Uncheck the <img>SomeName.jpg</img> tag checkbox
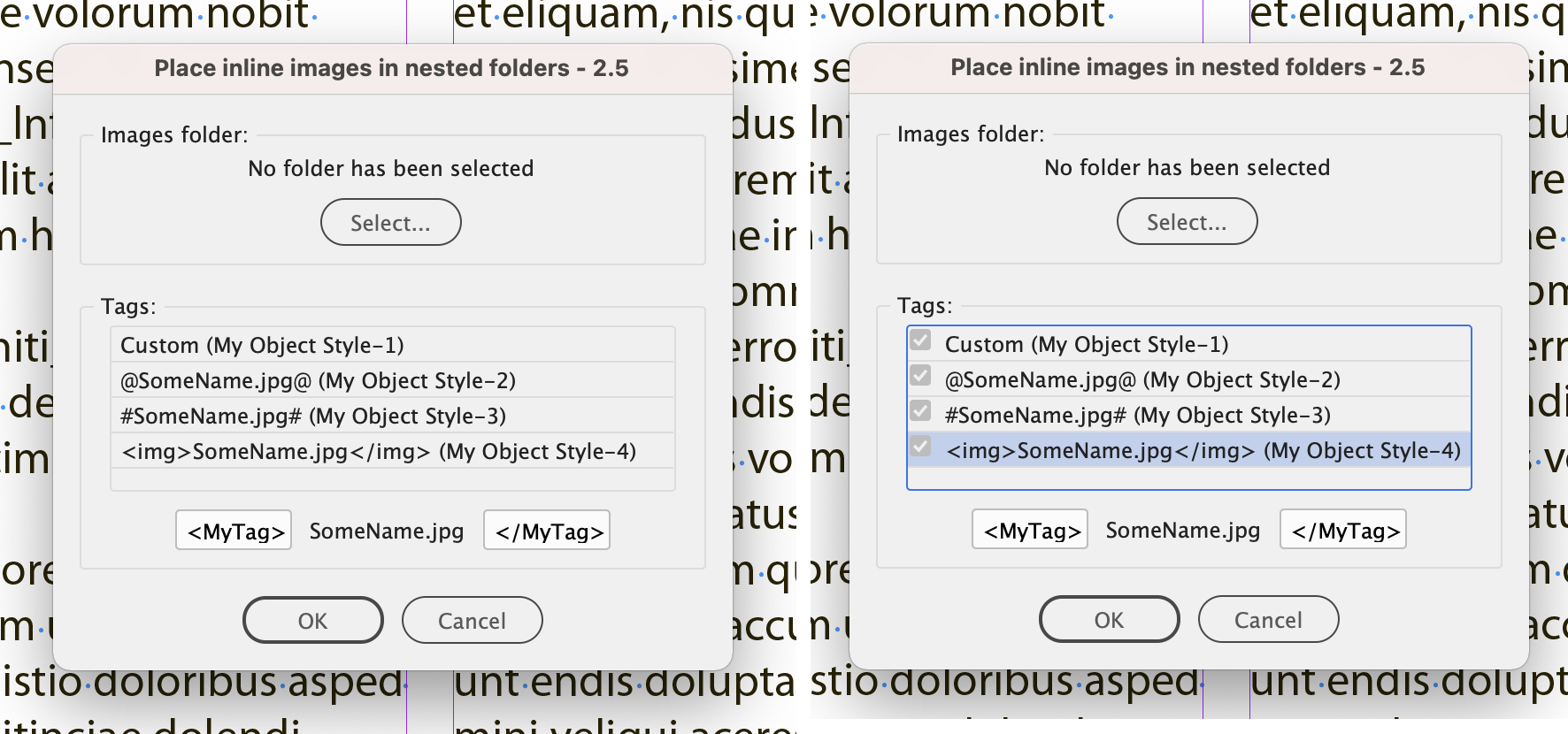This screenshot has height=734, width=1568. pos(921,447)
